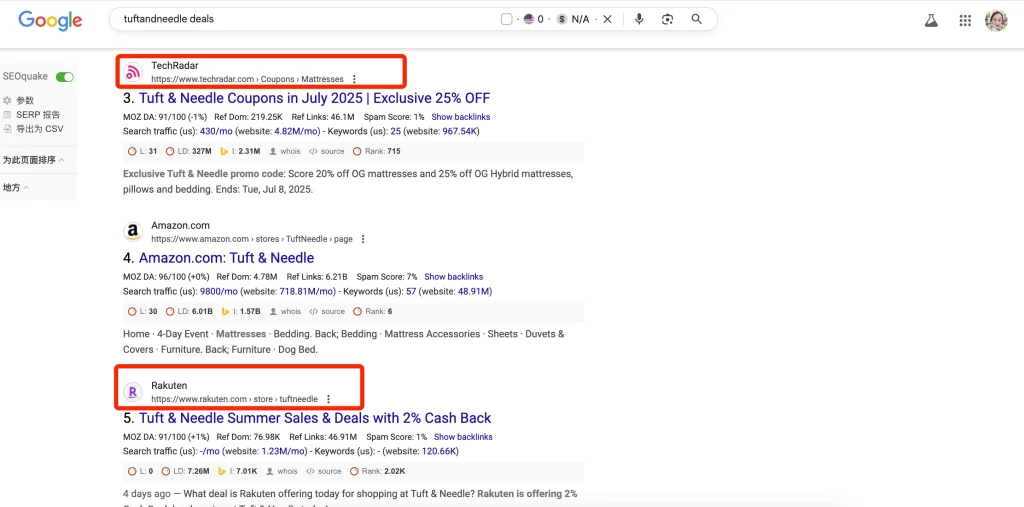The height and width of the screenshot is (507, 1024).
Task: Toggle the SEOquake switch off
Action: coord(65,77)
